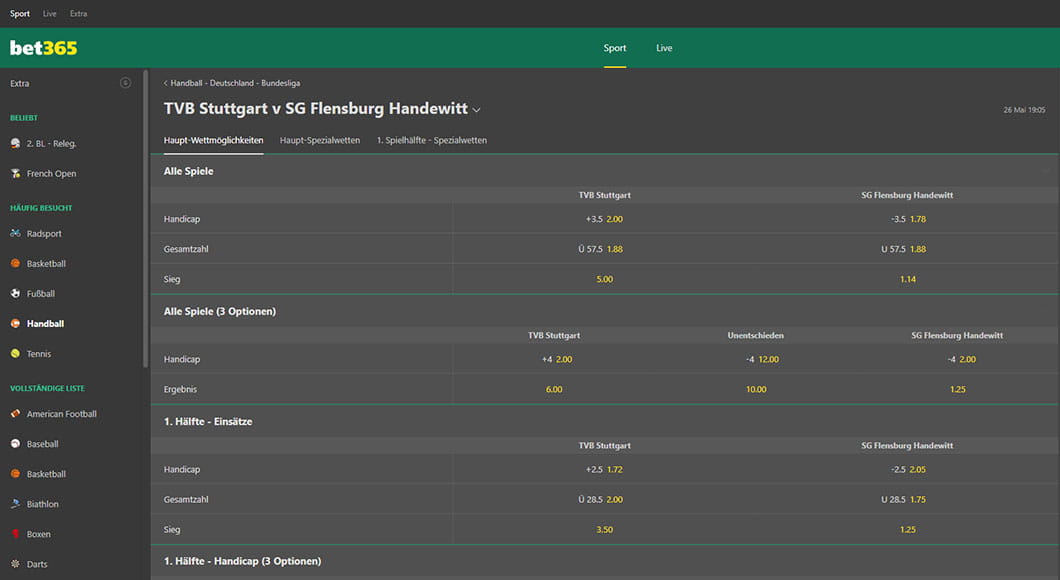Viewport: 1060px width, 580px height.
Task: Select Unentschieden handicap -4 at 12.00
Action: click(762, 359)
